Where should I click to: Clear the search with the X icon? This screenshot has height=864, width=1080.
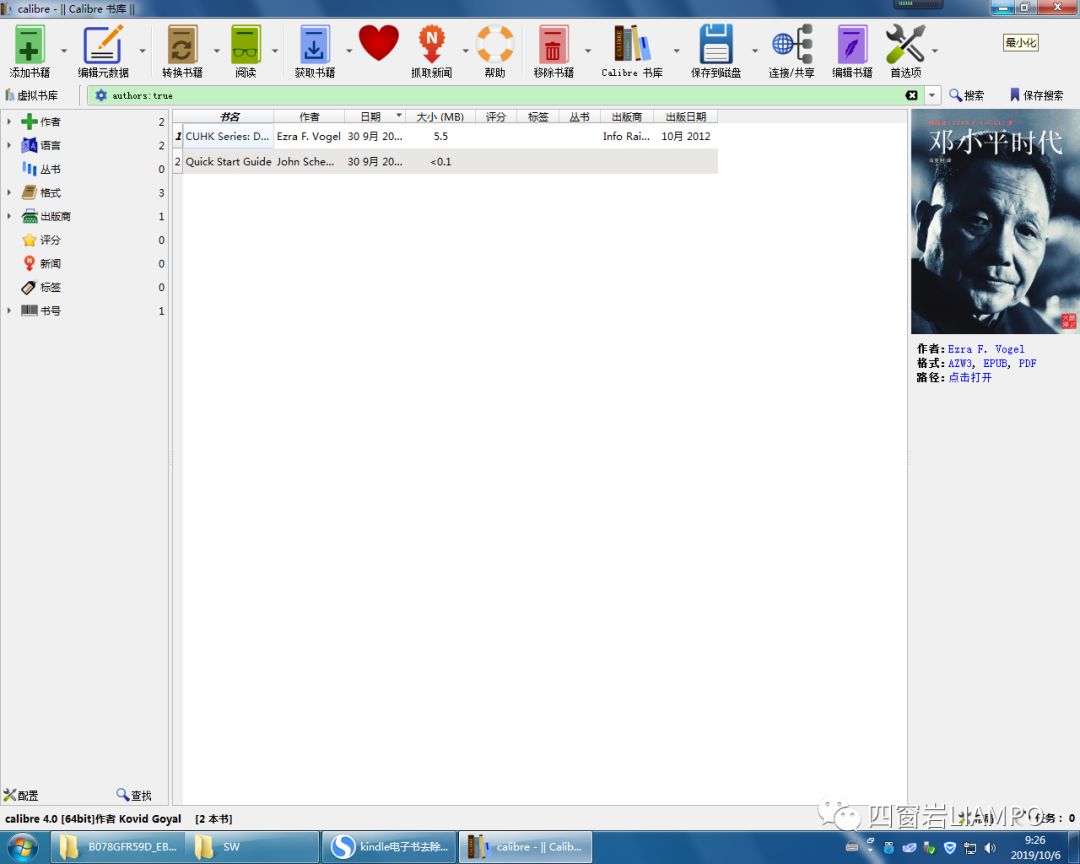click(911, 95)
